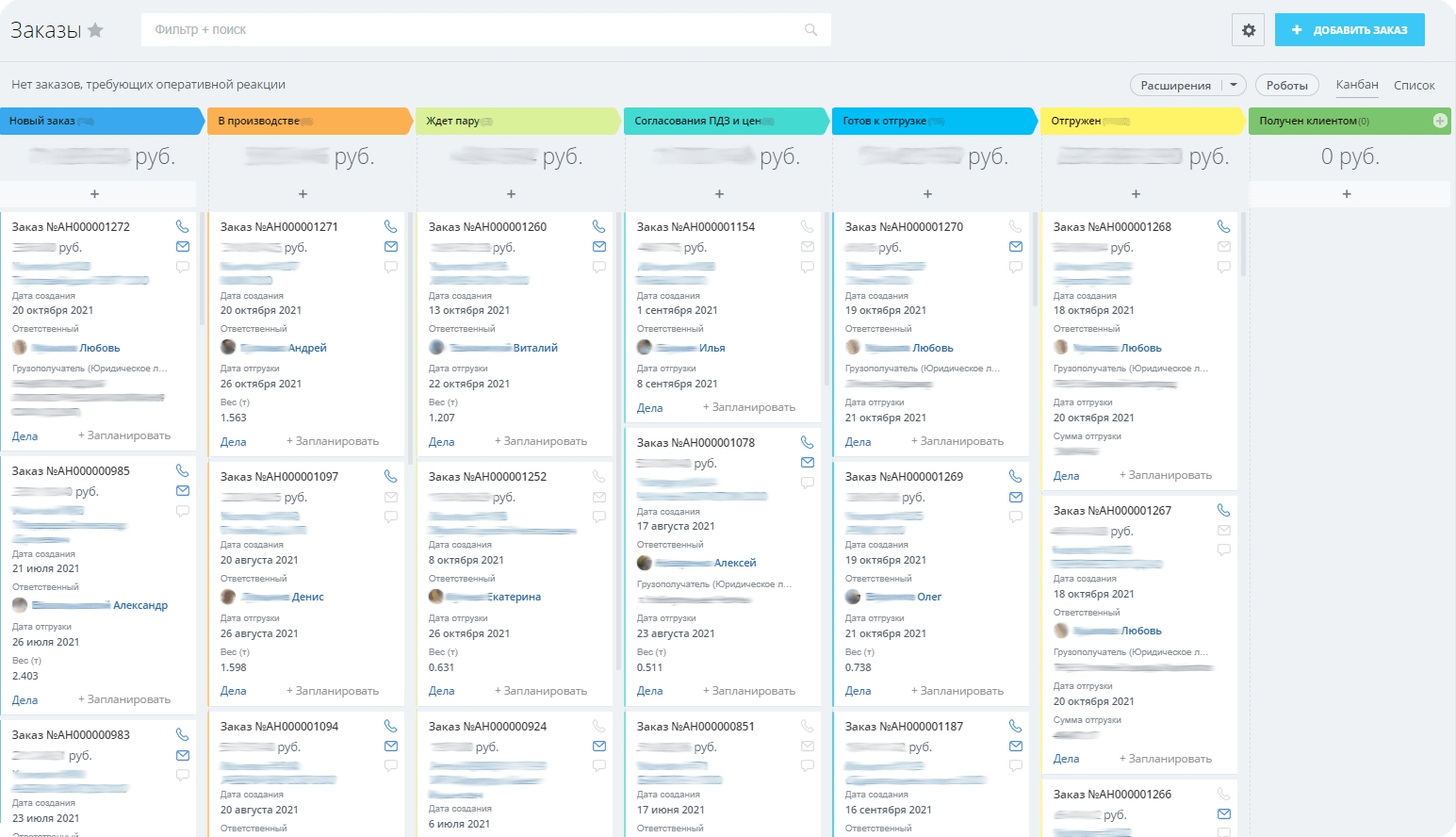Select the Готов к отгрузке stage header
The width and height of the screenshot is (1456, 837).
point(935,121)
